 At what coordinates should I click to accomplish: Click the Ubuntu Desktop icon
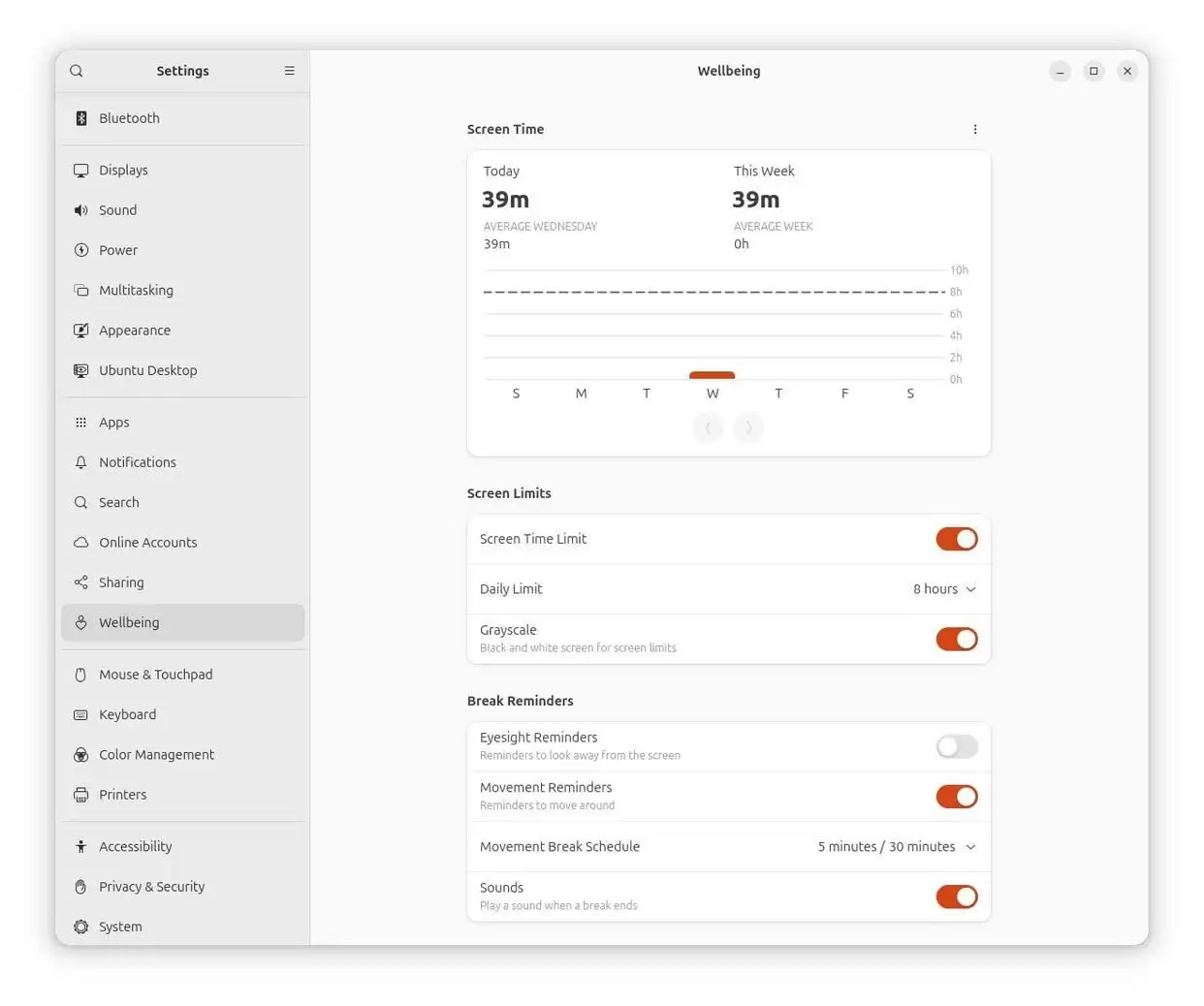[x=81, y=370]
